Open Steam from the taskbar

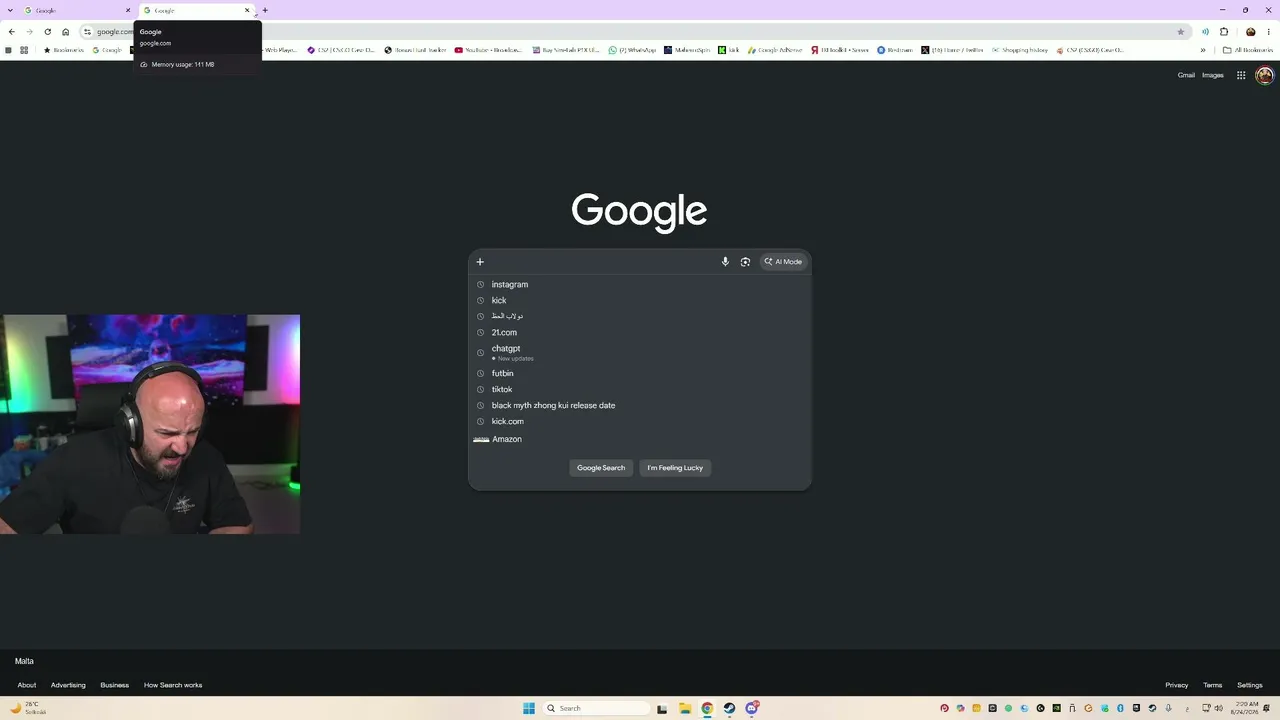729,708
